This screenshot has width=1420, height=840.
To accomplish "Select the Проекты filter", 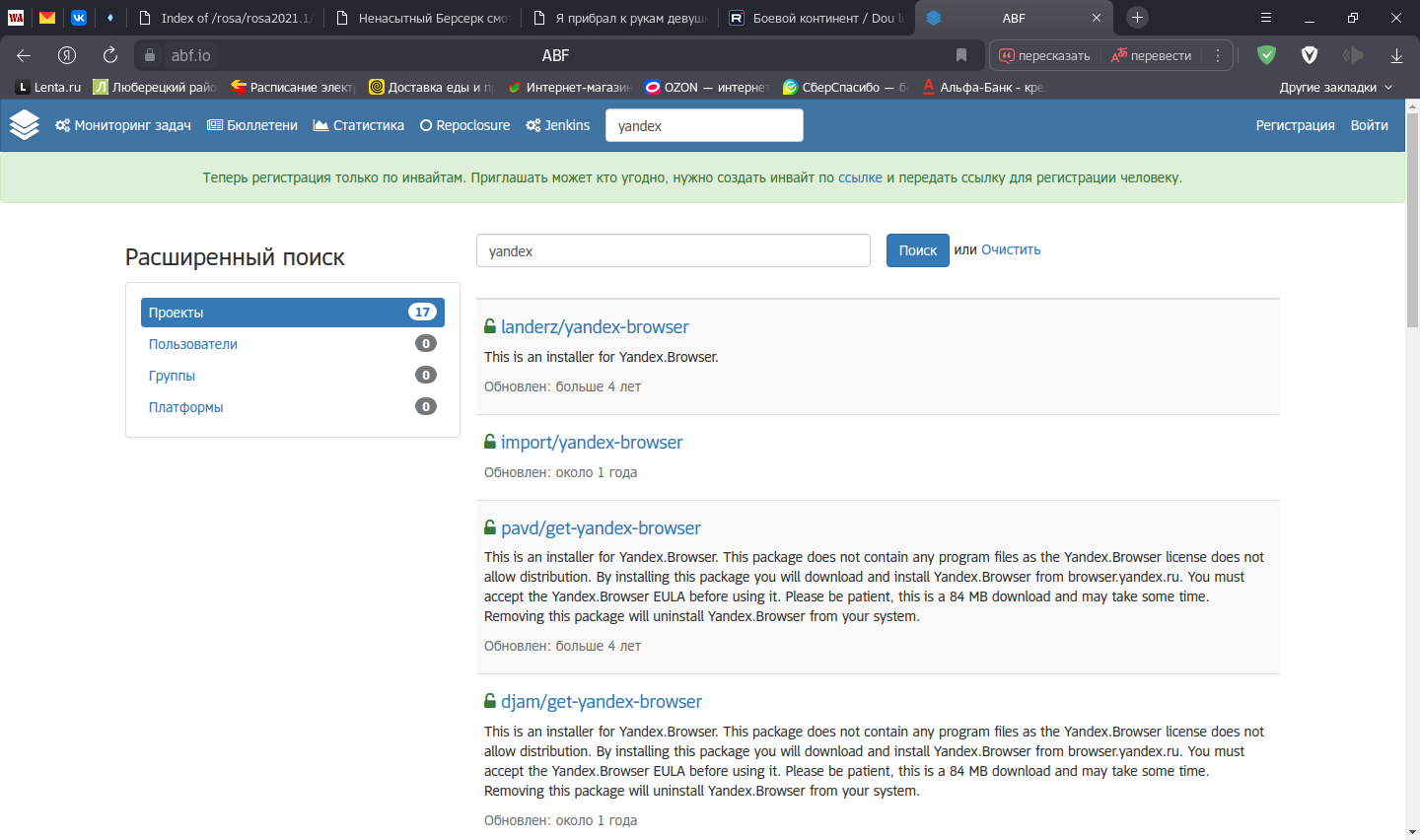I will tap(293, 313).
